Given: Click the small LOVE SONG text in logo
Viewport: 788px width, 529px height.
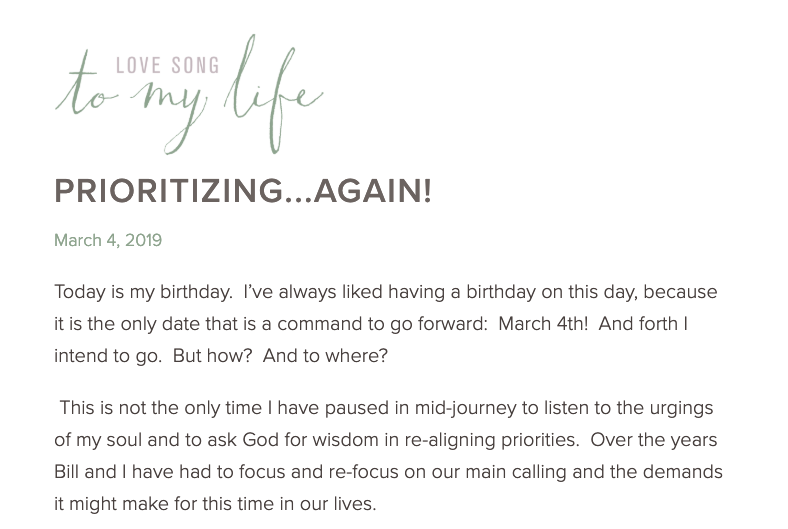Looking at the screenshot, I should coord(167,66).
